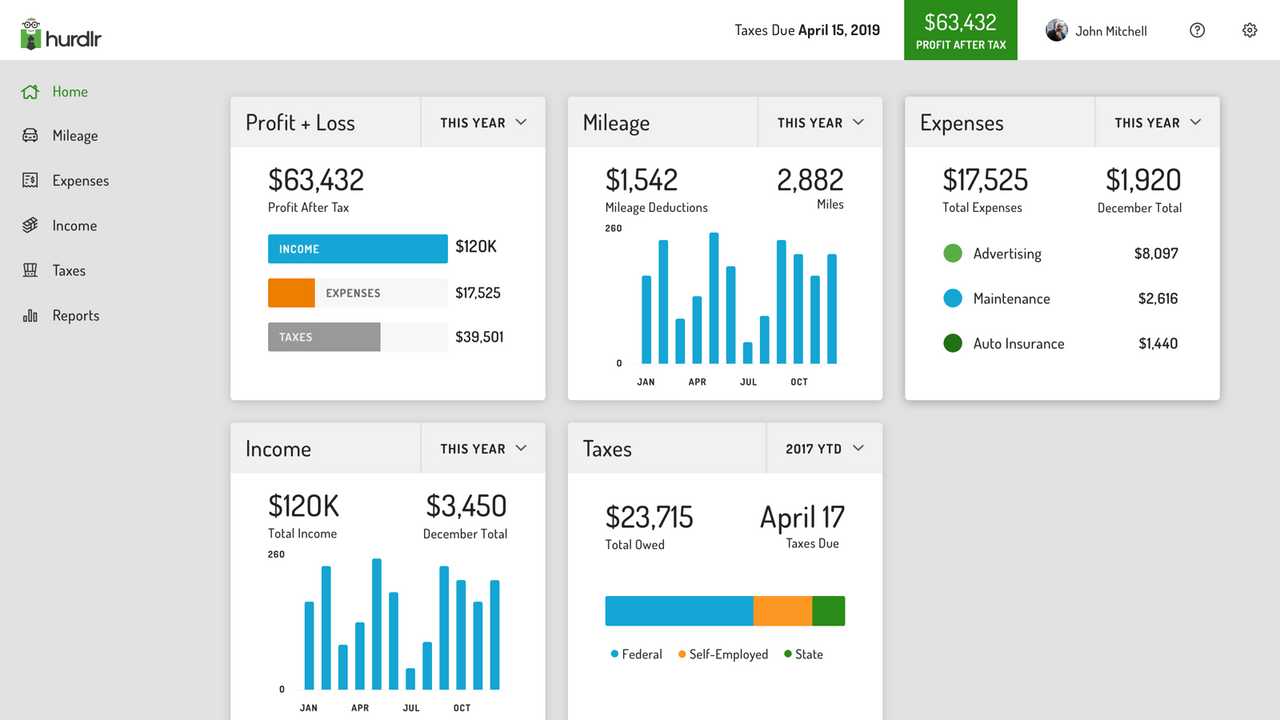Screen dimensions: 1280x720
Task: Switch to the Income section from the sidebar
Action: [x=76, y=225]
